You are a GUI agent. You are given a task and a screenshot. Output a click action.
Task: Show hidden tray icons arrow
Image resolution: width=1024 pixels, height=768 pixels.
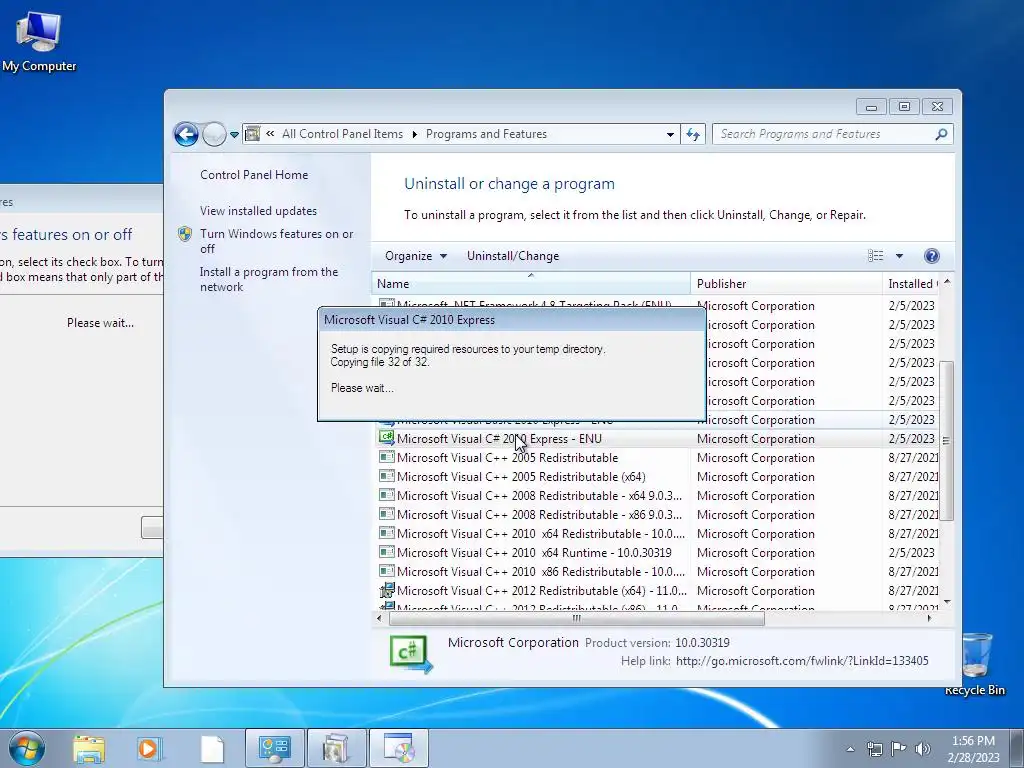pos(850,749)
